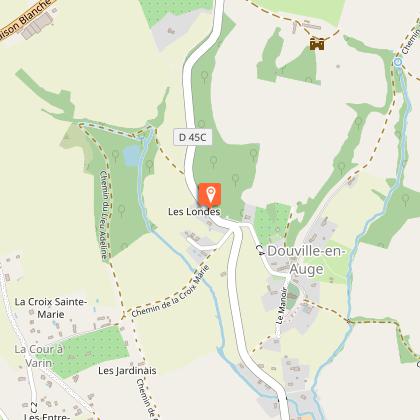Viewport: 420px width, 420px height.
Task: Click the Chemin du Lieu Adeline label
Action: click(103, 215)
